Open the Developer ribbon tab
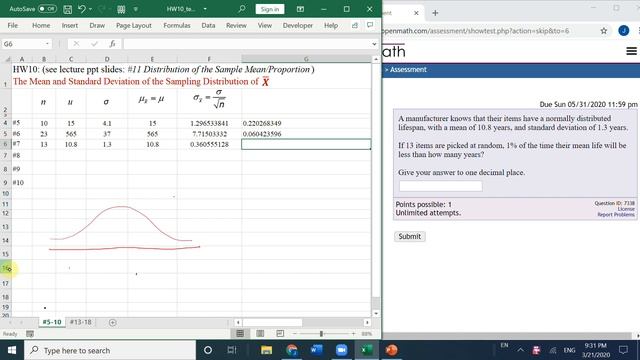The height and width of the screenshot is (360, 640). click(x=298, y=25)
